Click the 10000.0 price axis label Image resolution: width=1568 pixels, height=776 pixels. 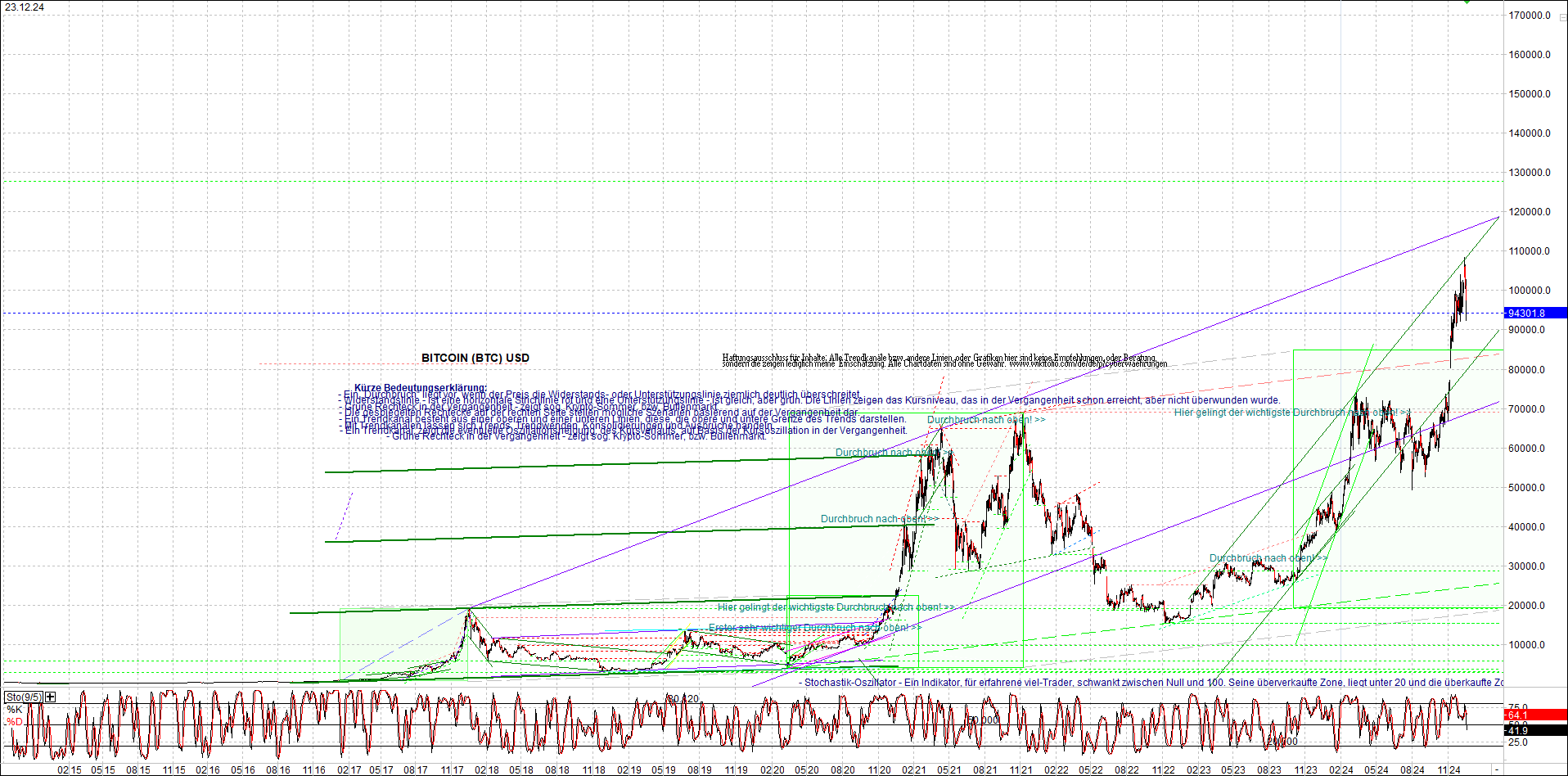coord(1527,645)
